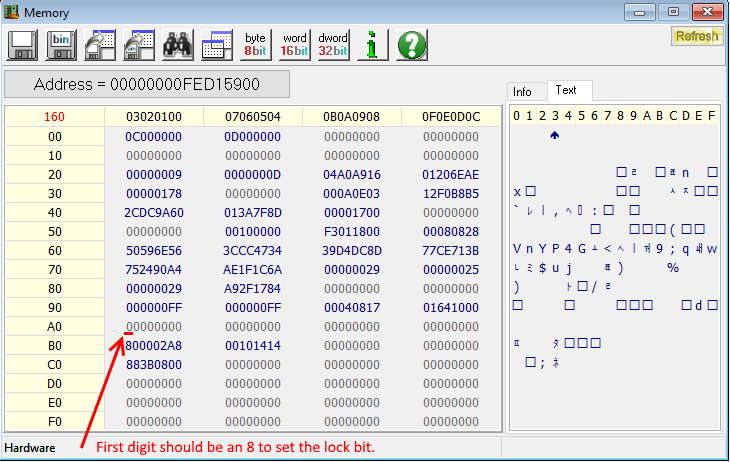730x462 pixels.
Task: Click the memory table window icon
Action: pyautogui.click(x=216, y=44)
